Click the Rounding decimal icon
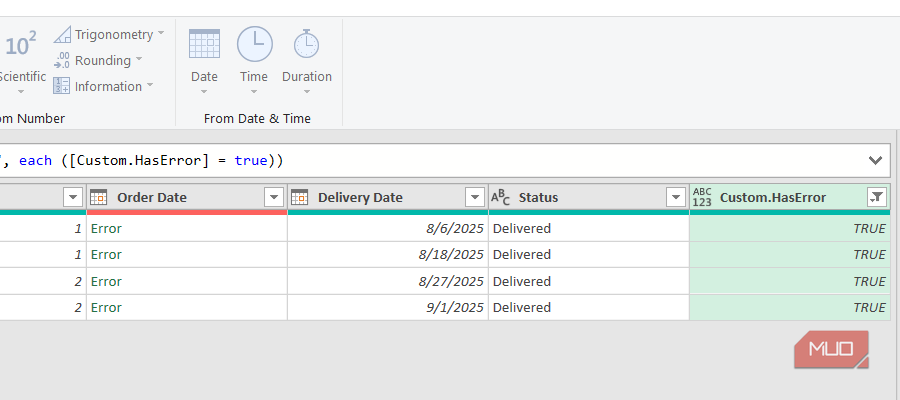This screenshot has height=400, width=900. pyautogui.click(x=62, y=60)
